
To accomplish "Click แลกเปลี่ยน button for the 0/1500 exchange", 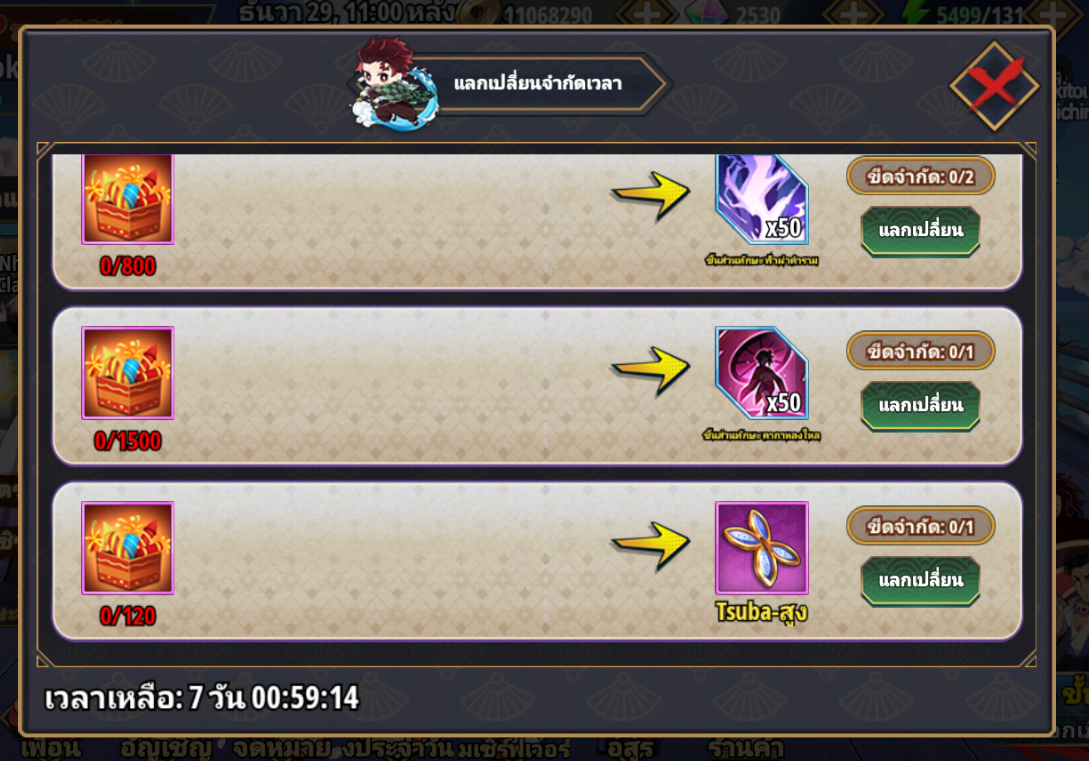I will (x=920, y=406).
